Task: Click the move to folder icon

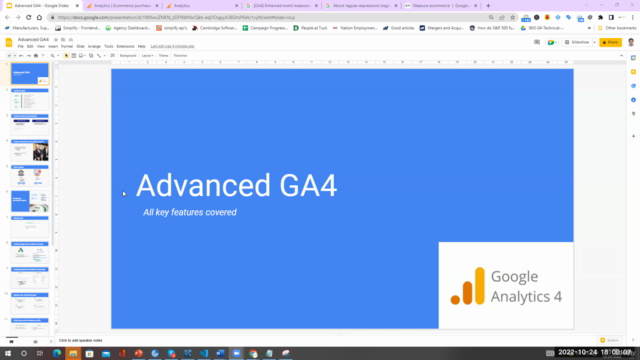Action: (63, 40)
